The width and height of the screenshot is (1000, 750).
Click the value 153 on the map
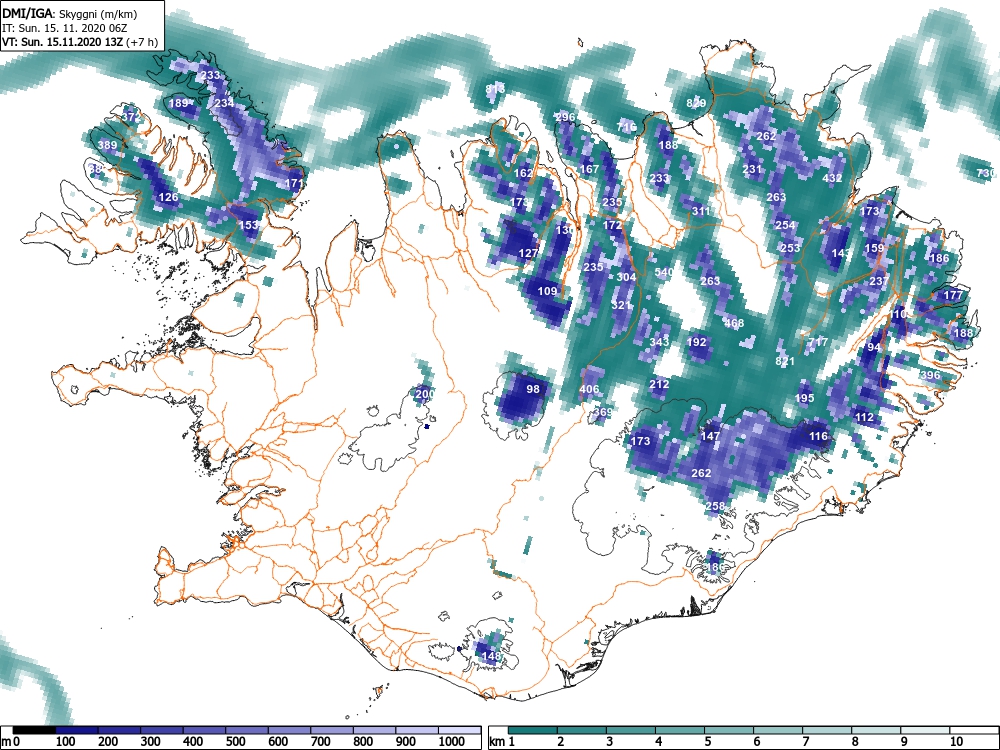(x=249, y=225)
